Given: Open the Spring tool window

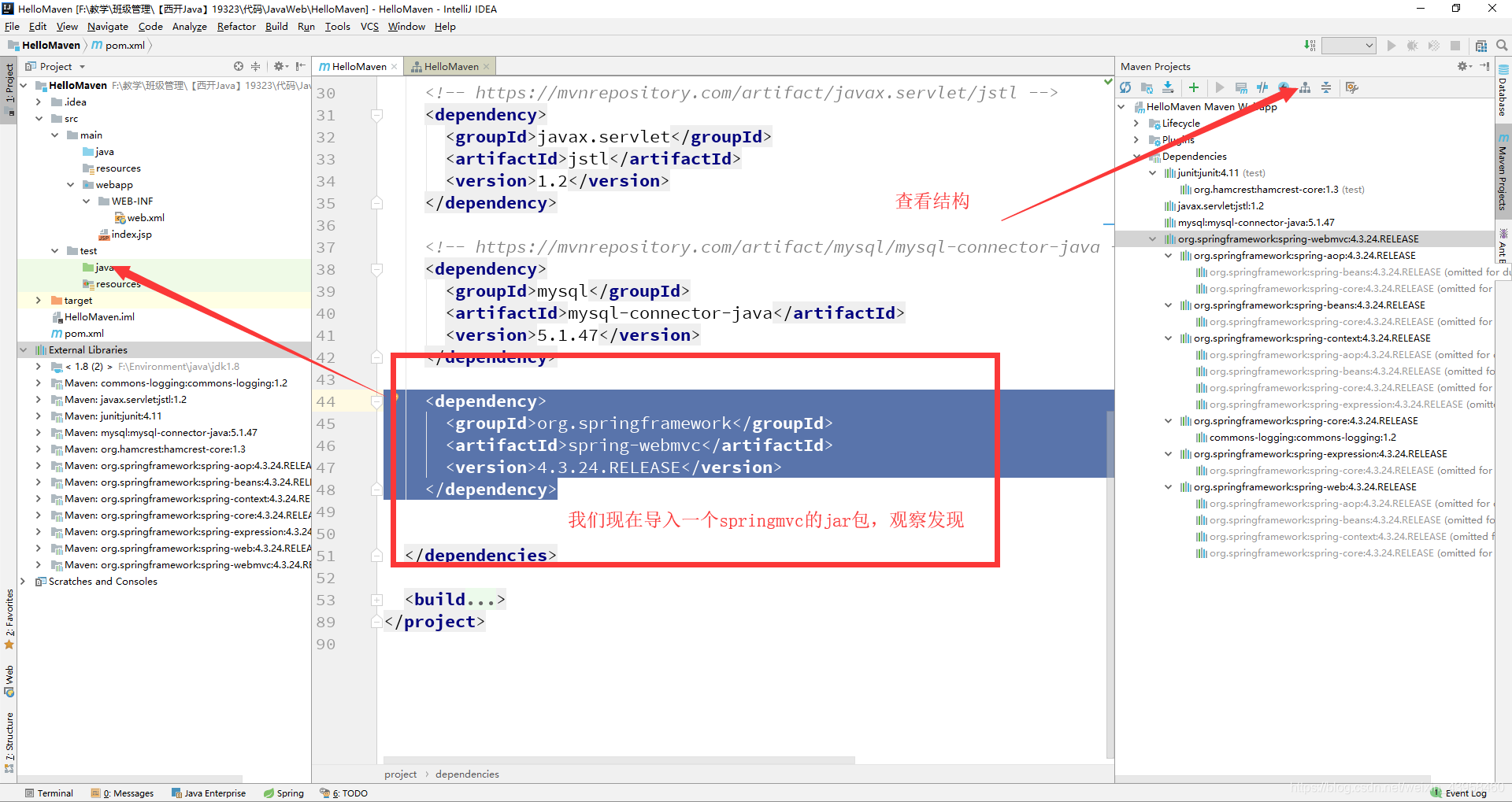Looking at the screenshot, I should click(283, 793).
